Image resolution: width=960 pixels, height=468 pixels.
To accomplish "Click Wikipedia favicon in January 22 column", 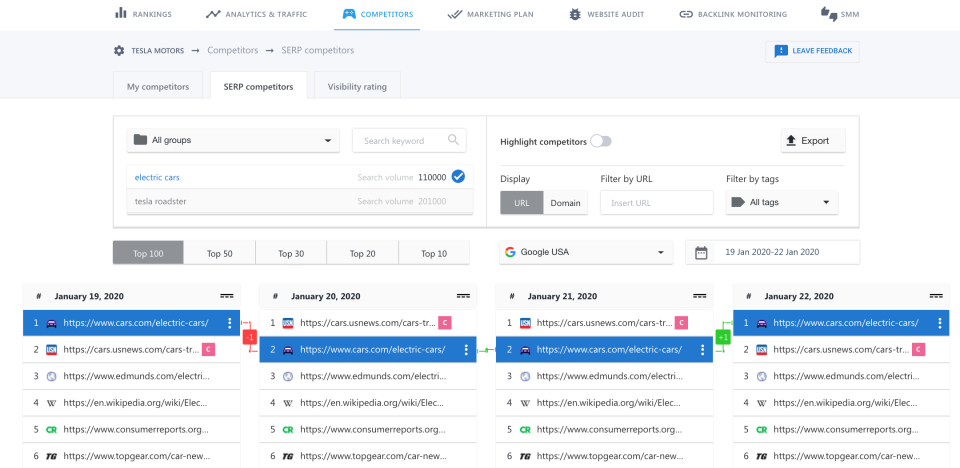I will (762, 404).
